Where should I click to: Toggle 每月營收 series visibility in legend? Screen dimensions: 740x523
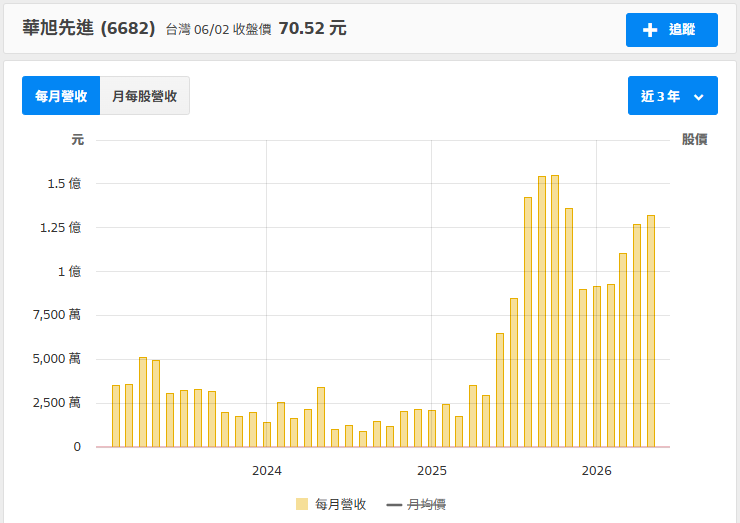point(331,504)
